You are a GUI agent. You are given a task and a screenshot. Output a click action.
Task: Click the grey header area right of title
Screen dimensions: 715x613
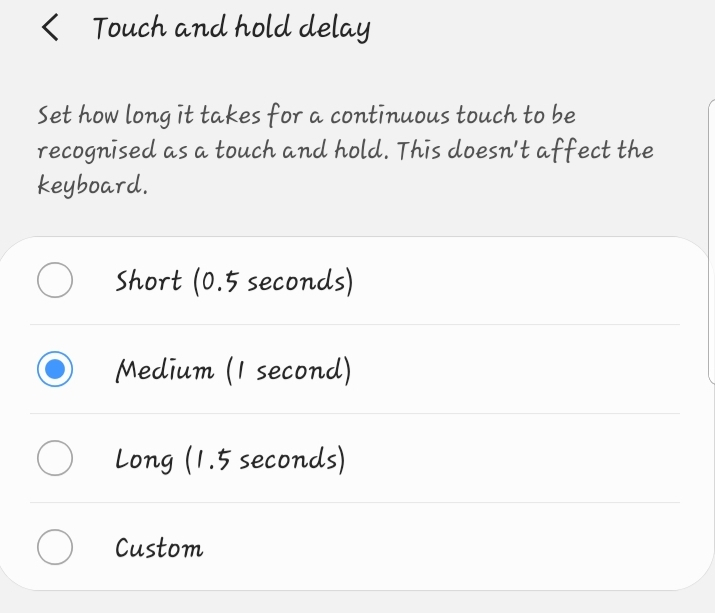coord(543,27)
